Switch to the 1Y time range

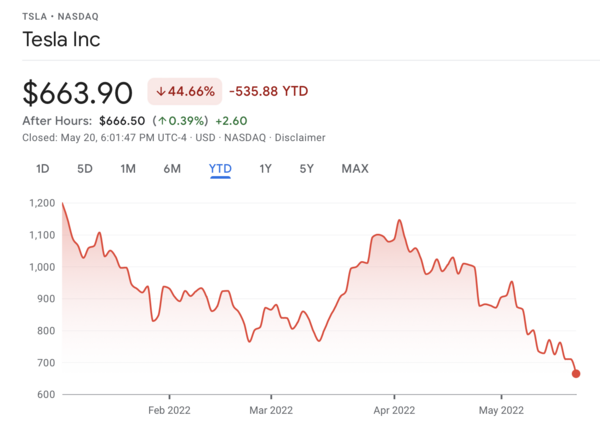pos(265,169)
